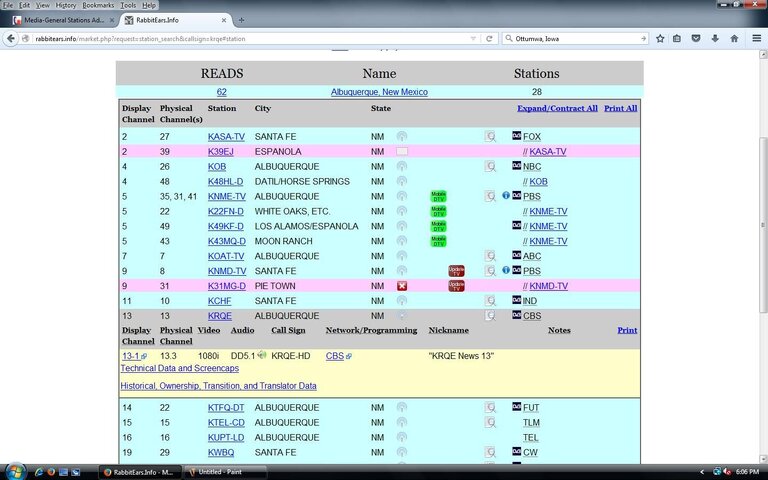Screen dimensions: 768x480
Task: Bookmark this page with the star icon
Action: [660, 38]
